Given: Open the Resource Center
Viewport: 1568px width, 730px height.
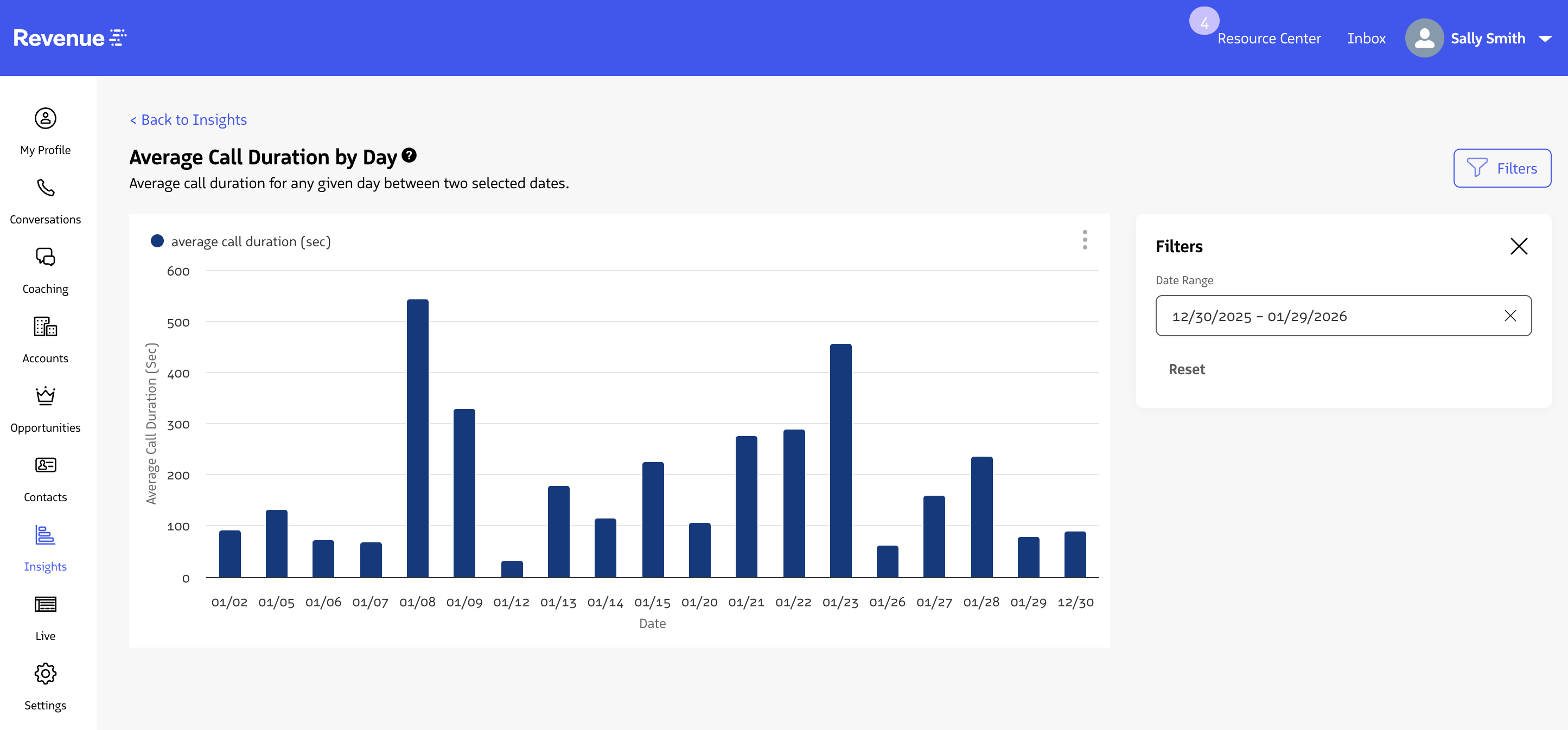Looking at the screenshot, I should tap(1269, 38).
